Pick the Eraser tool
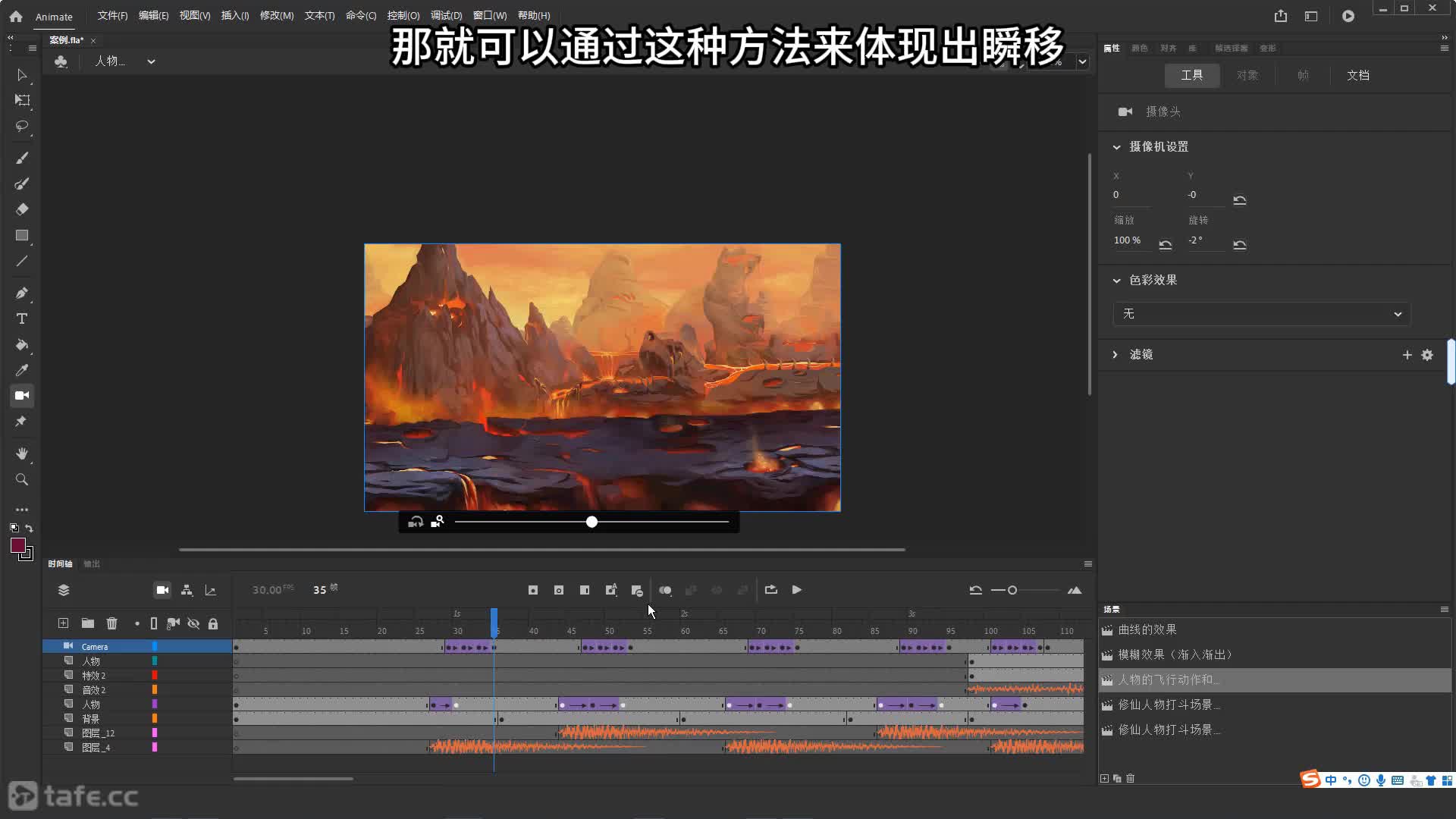 tap(22, 209)
